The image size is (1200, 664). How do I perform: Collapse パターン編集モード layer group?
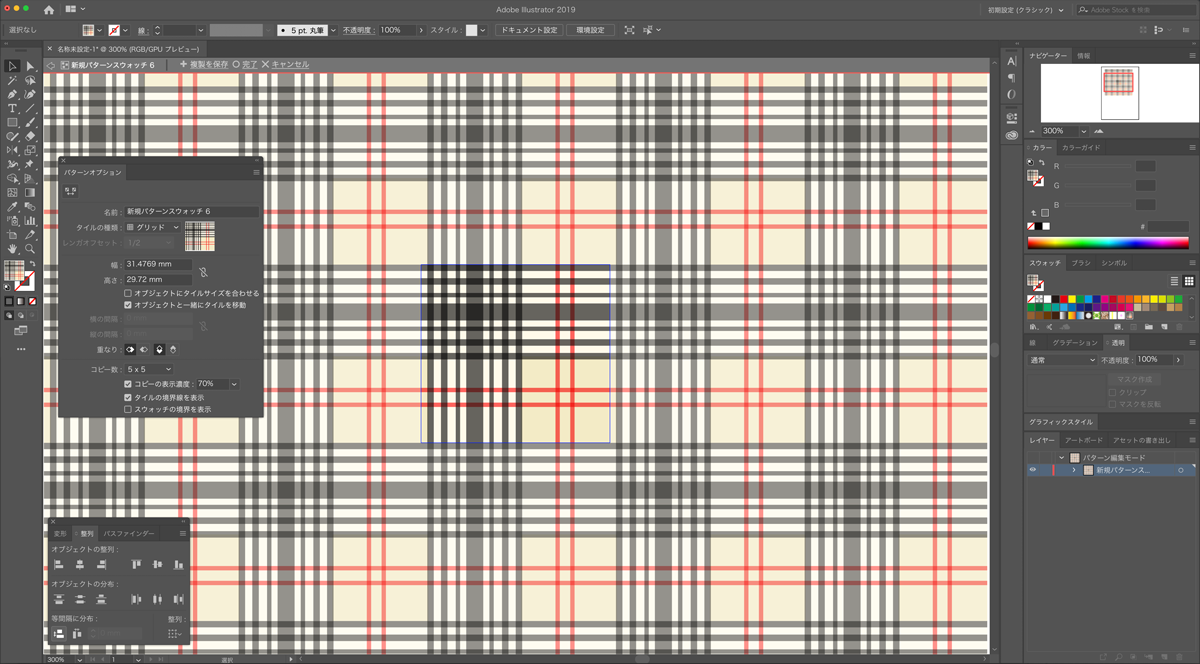[x=1061, y=457]
